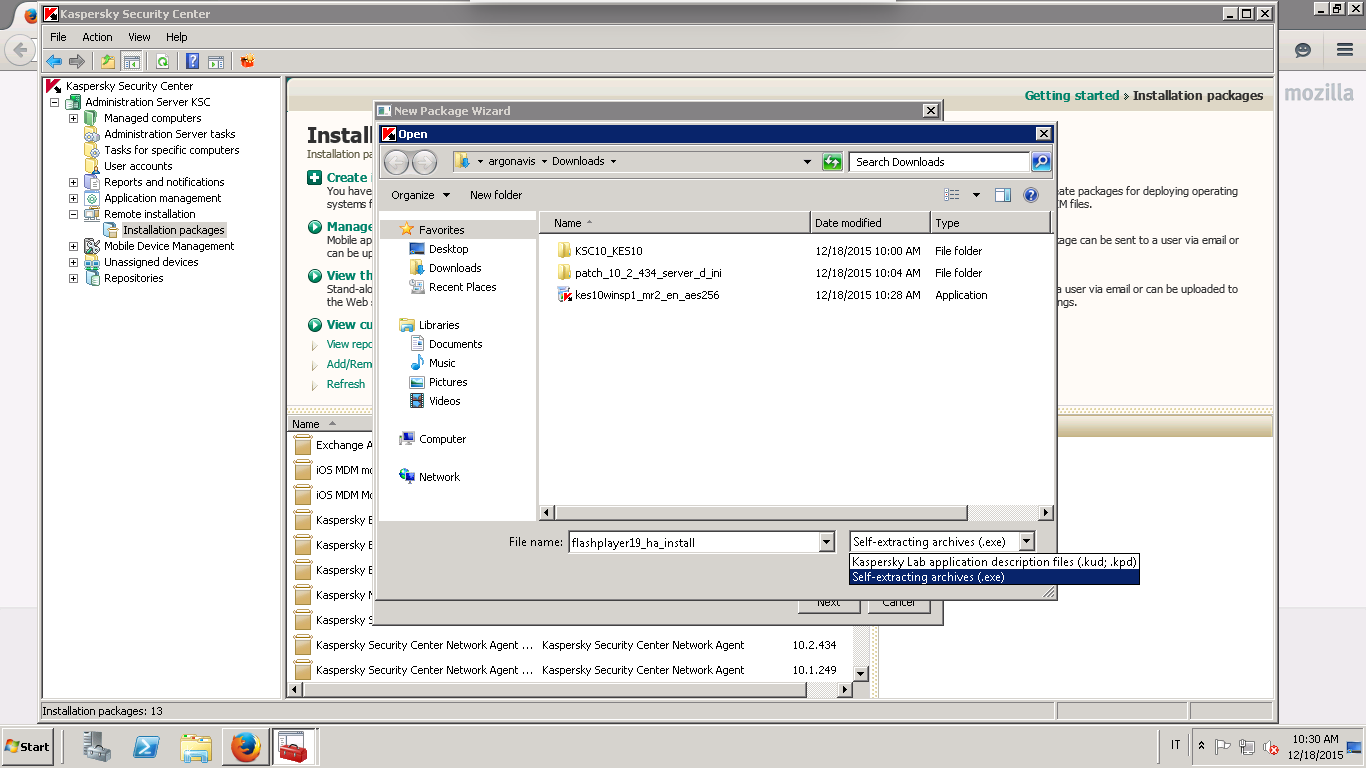Select User accounts tree item
The image size is (1366, 768).
[138, 166]
